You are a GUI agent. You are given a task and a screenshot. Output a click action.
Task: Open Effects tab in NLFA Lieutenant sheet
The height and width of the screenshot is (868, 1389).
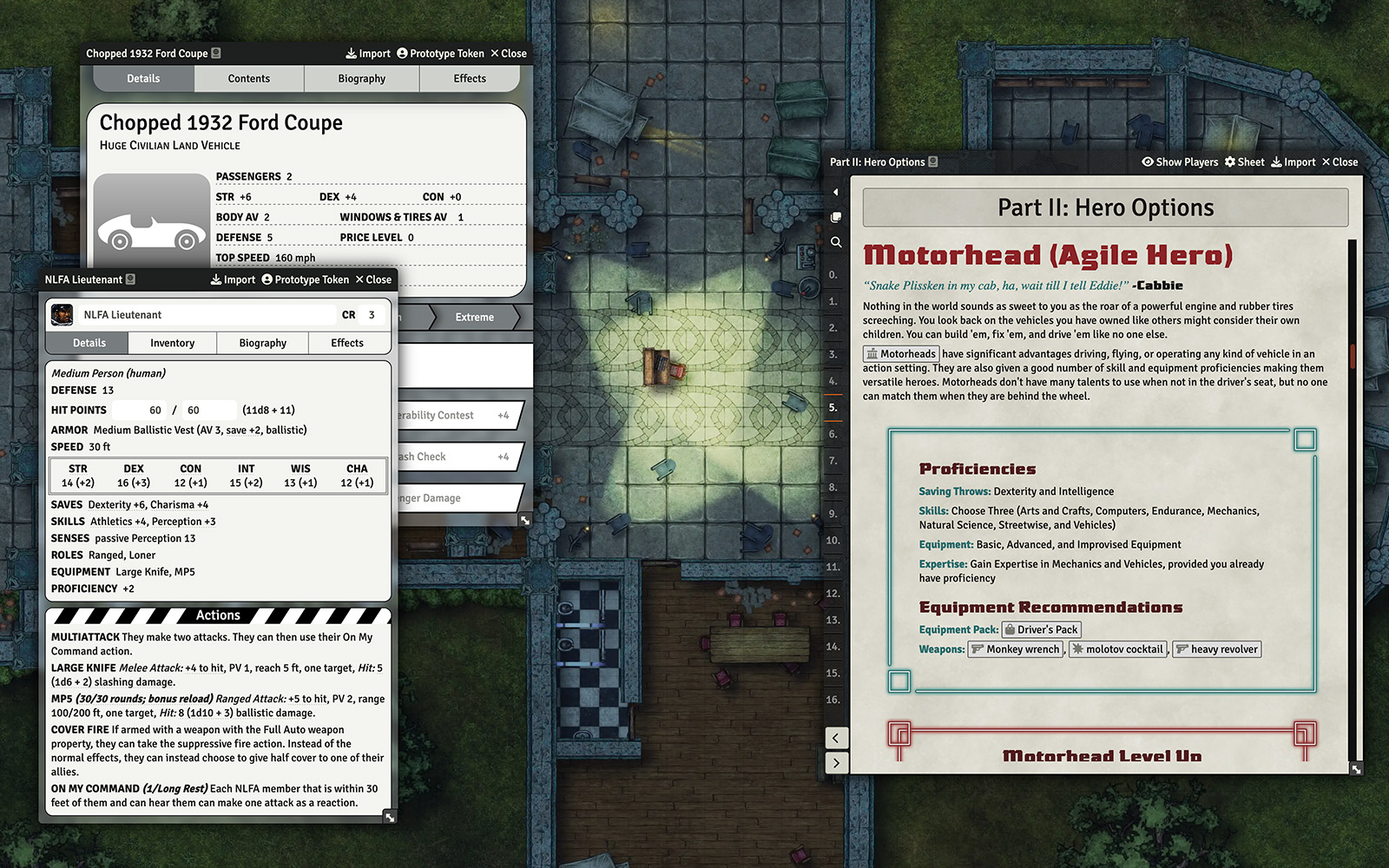347,343
